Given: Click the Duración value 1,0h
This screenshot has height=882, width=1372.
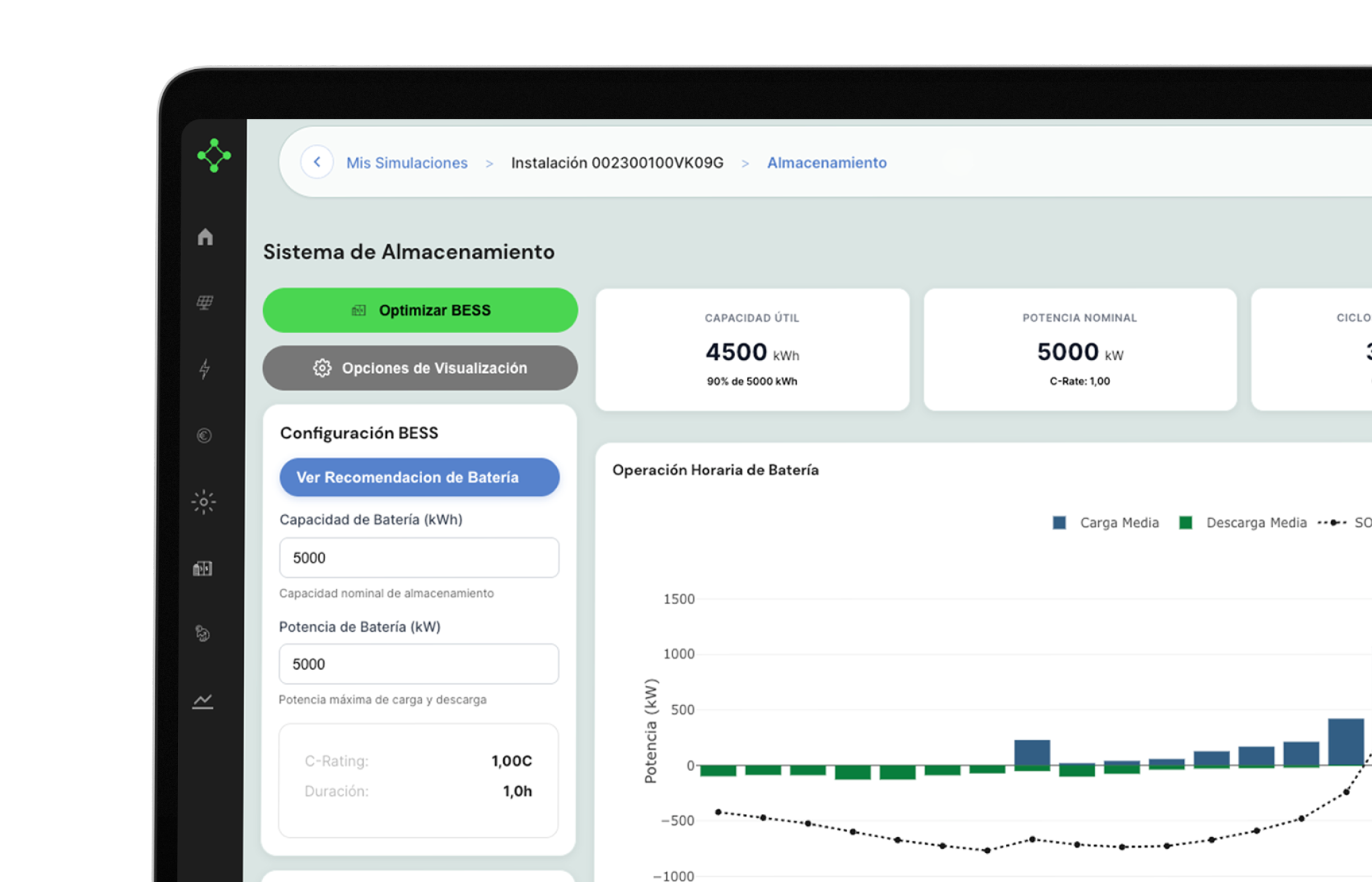Looking at the screenshot, I should (x=517, y=791).
